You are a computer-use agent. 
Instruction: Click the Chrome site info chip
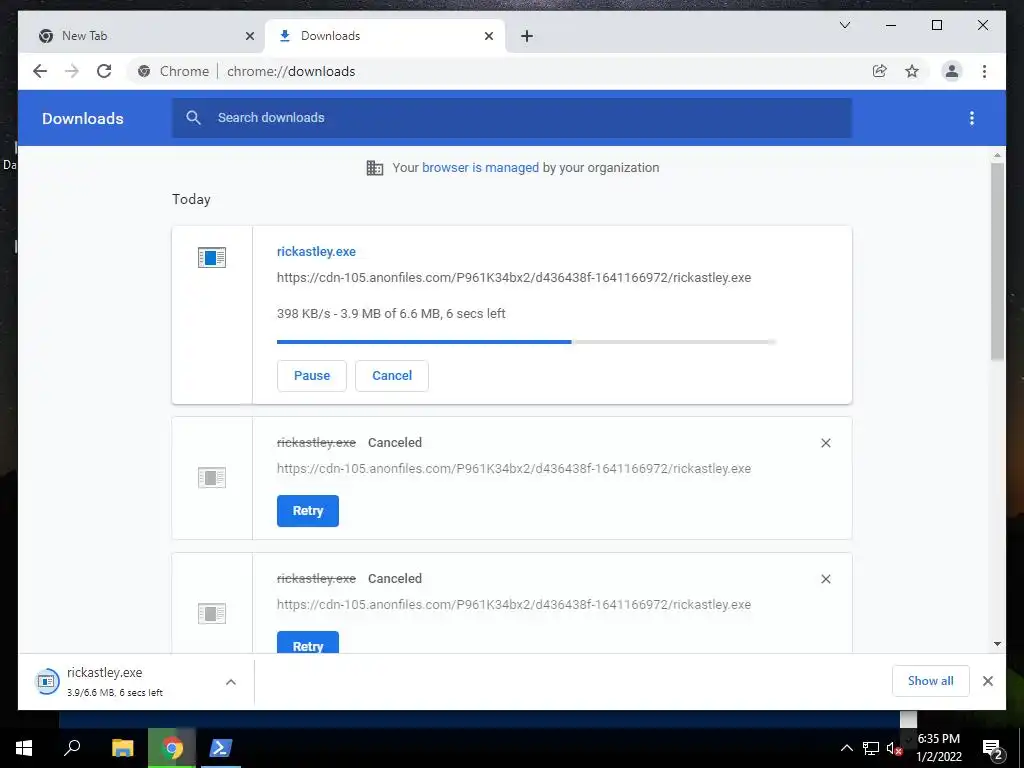pos(174,71)
